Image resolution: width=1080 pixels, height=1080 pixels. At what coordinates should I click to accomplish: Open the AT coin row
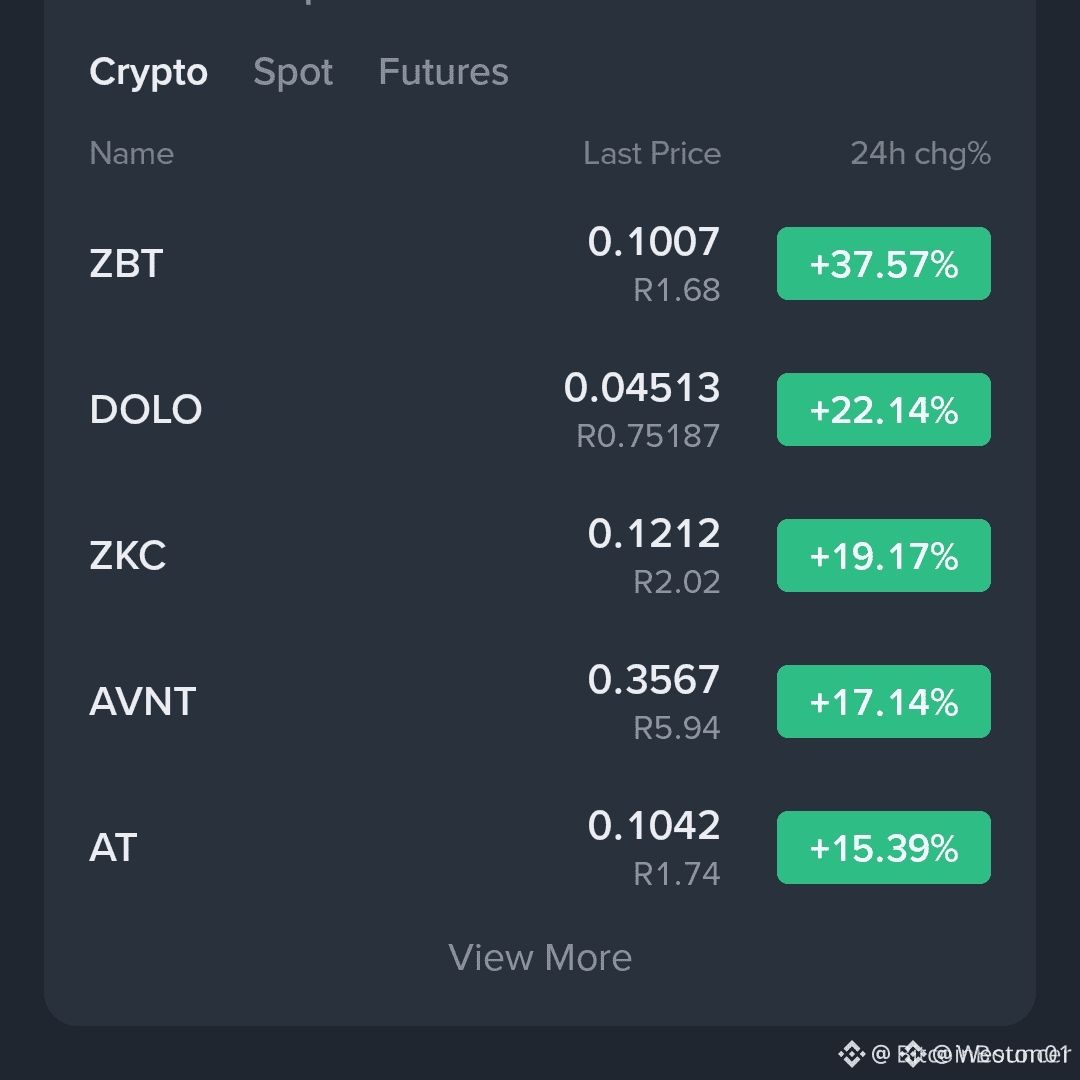[540, 848]
